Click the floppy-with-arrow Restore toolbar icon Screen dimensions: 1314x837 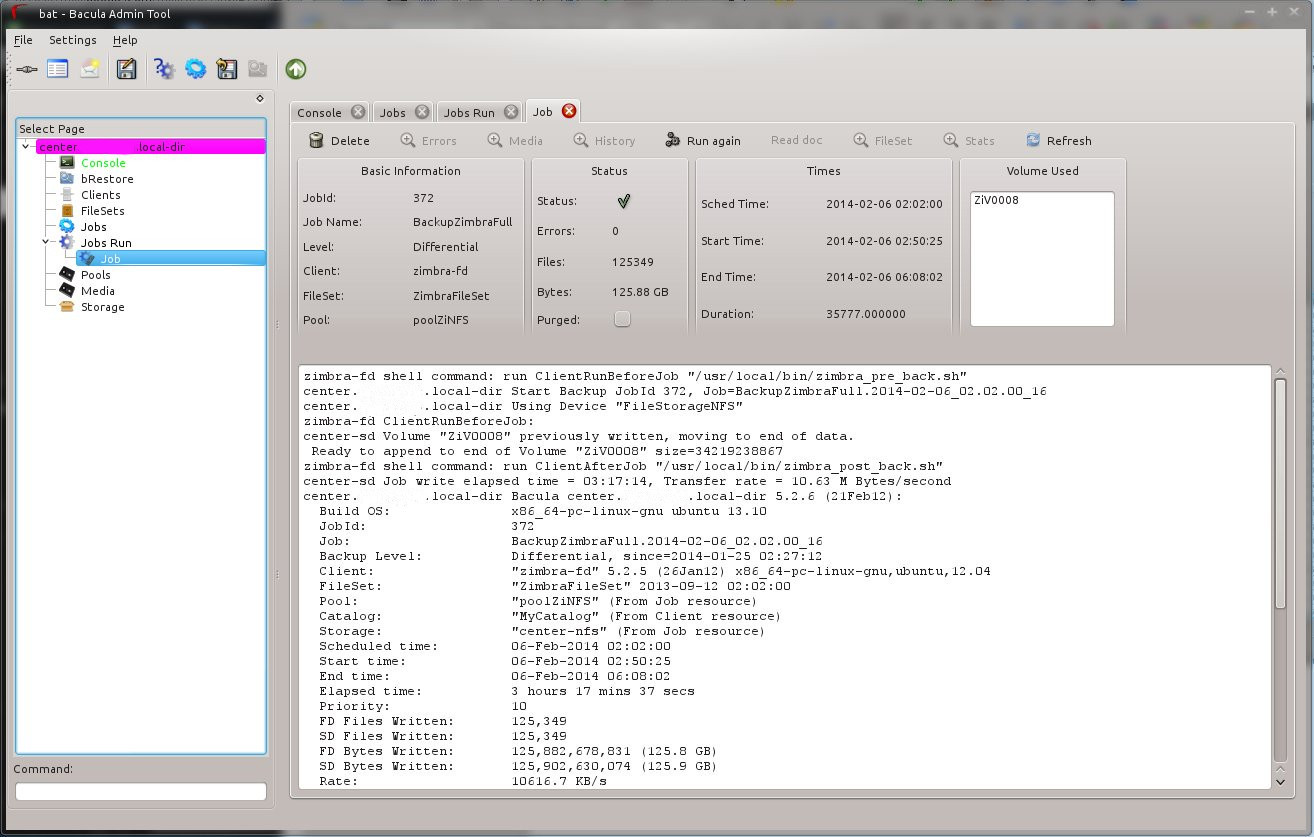[227, 69]
